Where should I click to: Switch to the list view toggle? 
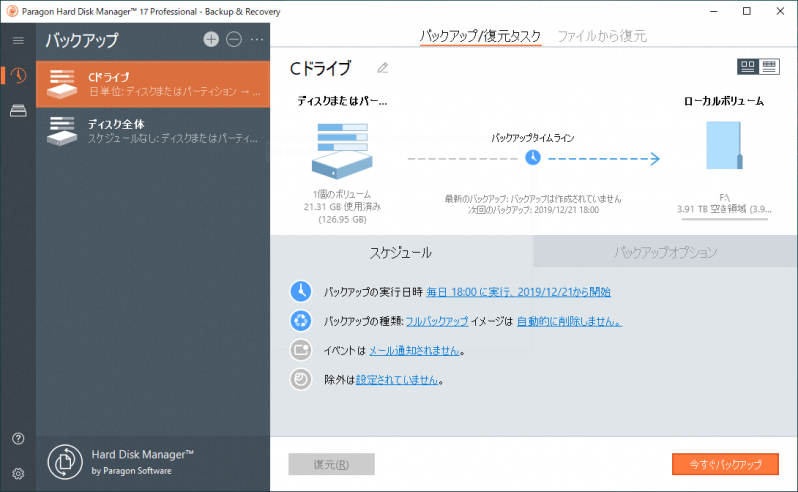point(769,66)
